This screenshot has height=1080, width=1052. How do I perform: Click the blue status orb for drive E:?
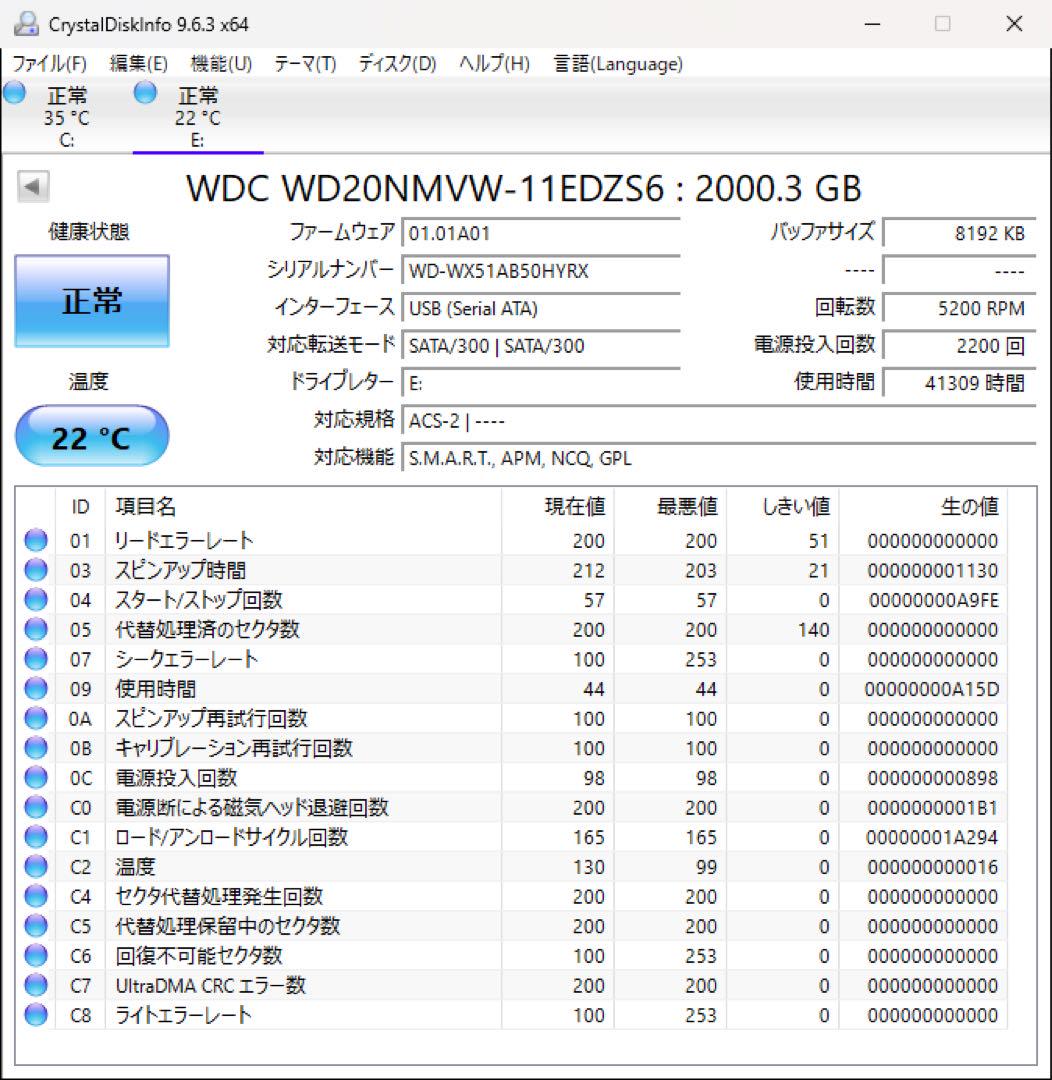[x=145, y=92]
